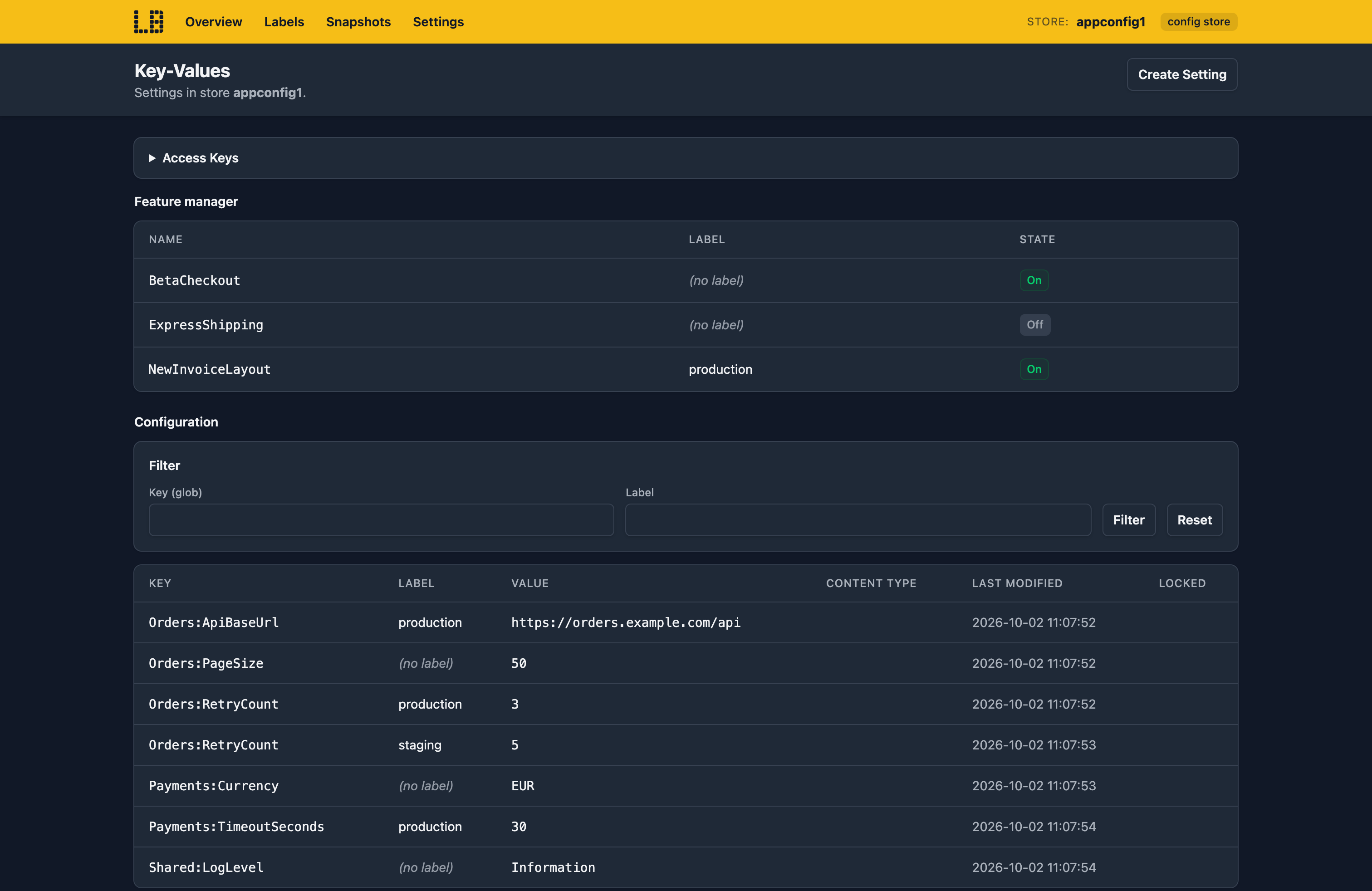The height and width of the screenshot is (891, 1372).
Task: Open Settings in the top navigation
Action: 438,22
